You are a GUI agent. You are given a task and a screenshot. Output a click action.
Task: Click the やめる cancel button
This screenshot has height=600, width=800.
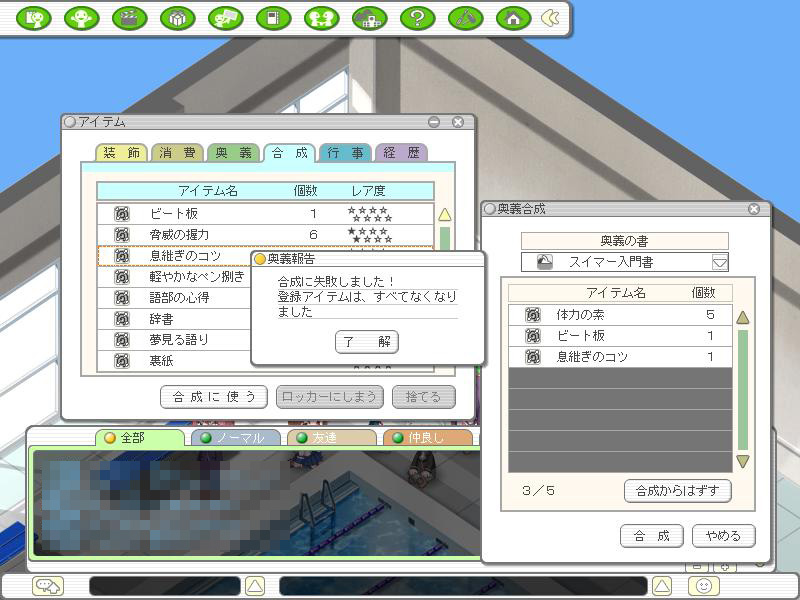[723, 536]
